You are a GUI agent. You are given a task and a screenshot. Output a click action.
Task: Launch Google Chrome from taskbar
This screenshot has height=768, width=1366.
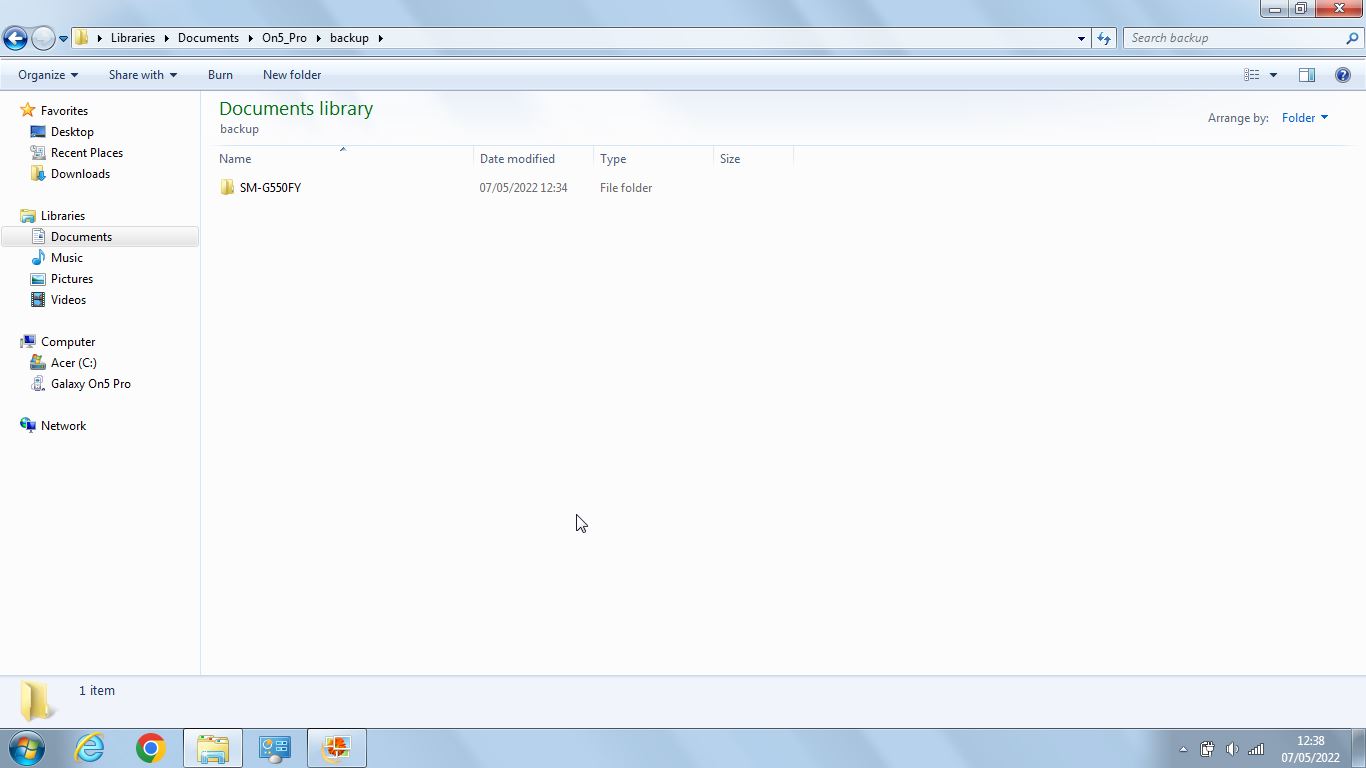pyautogui.click(x=150, y=748)
